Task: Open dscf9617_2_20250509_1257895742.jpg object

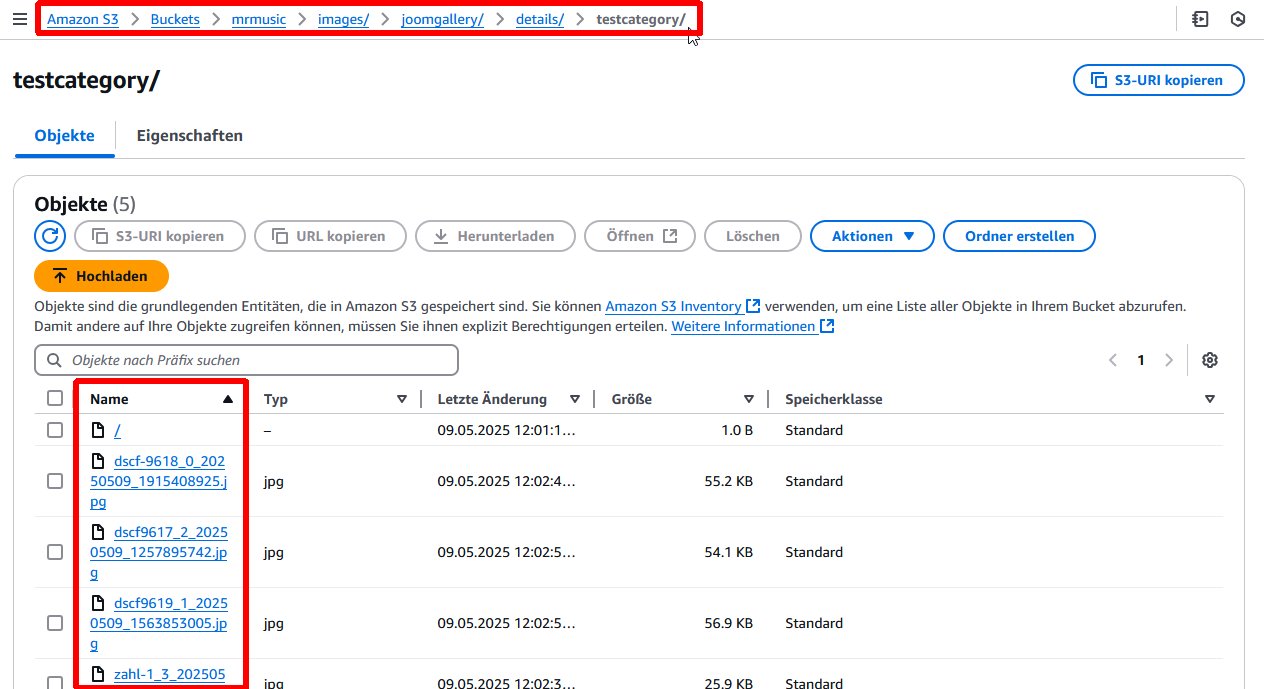Action: pos(160,552)
